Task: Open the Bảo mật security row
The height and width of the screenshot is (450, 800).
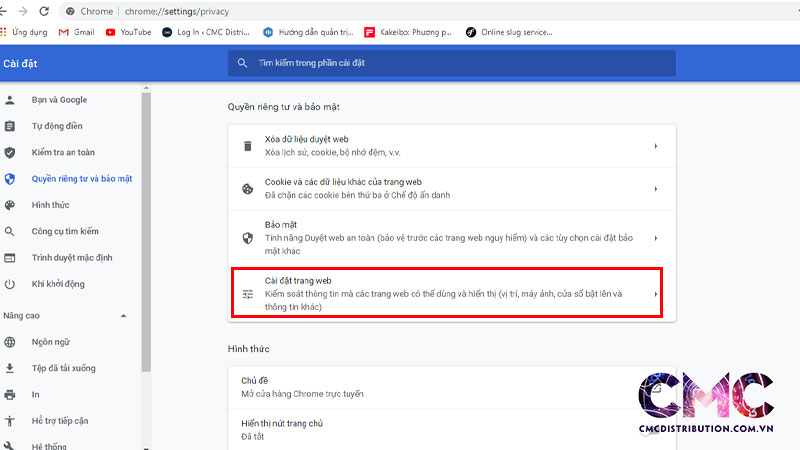Action: click(x=452, y=238)
